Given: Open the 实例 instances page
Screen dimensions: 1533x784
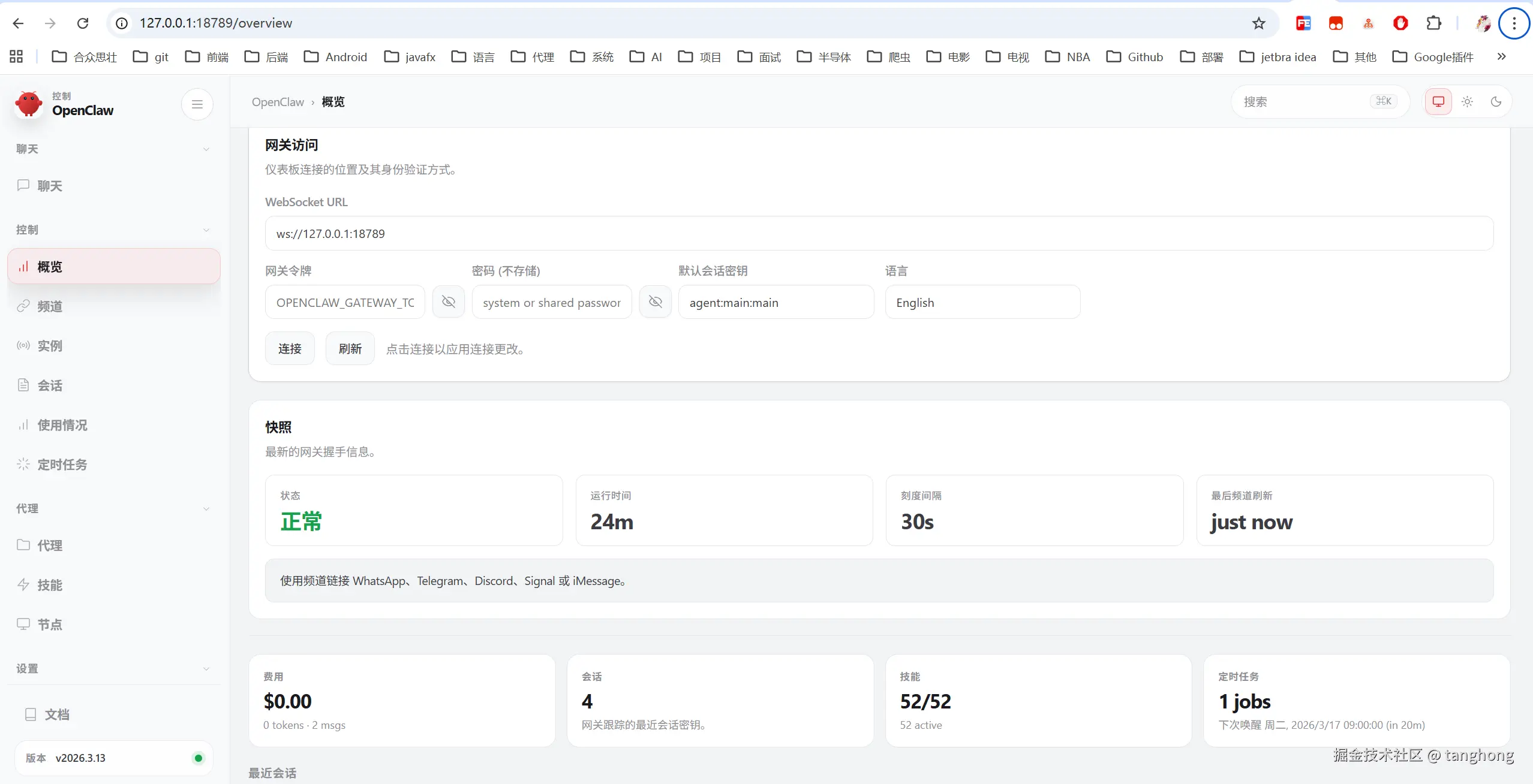Looking at the screenshot, I should tap(50, 346).
